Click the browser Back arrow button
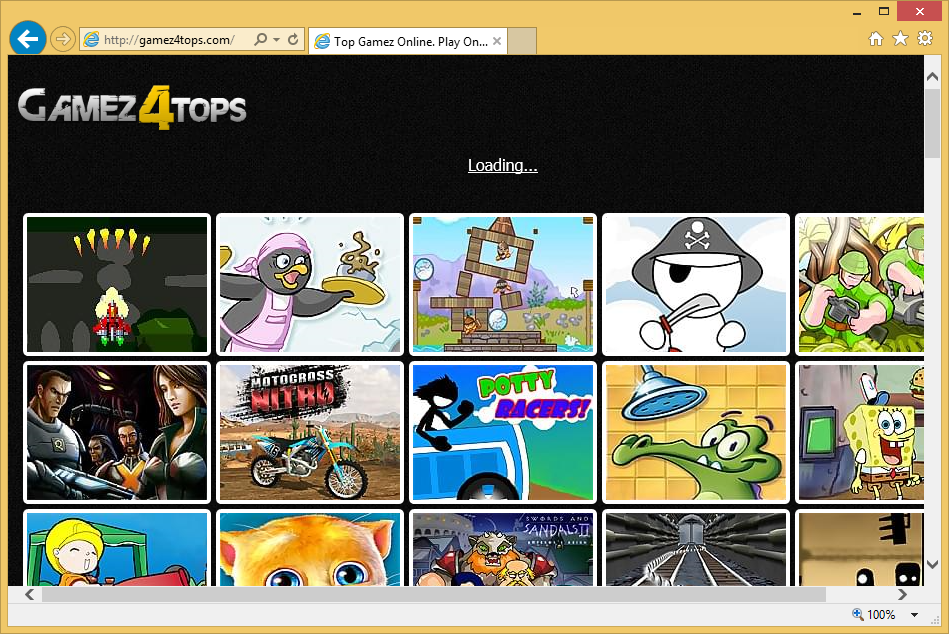949x634 pixels. 27,39
